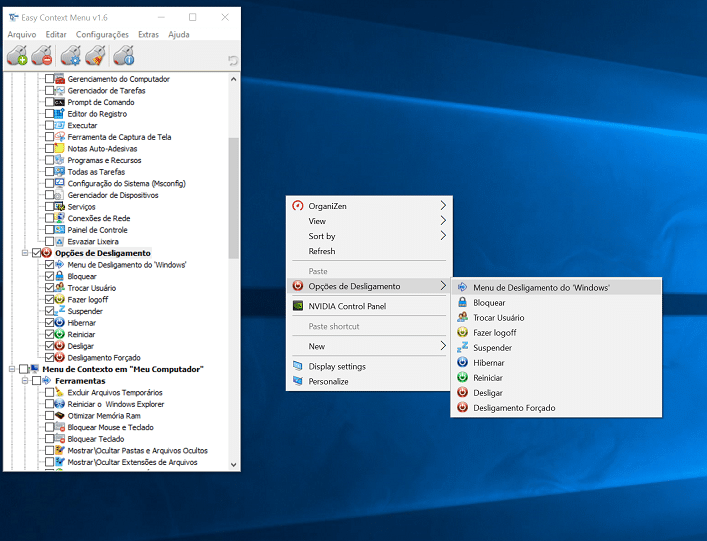The width and height of the screenshot is (707, 541).
Task: Click the Display settings monitor icon
Action: pyautogui.click(x=298, y=366)
